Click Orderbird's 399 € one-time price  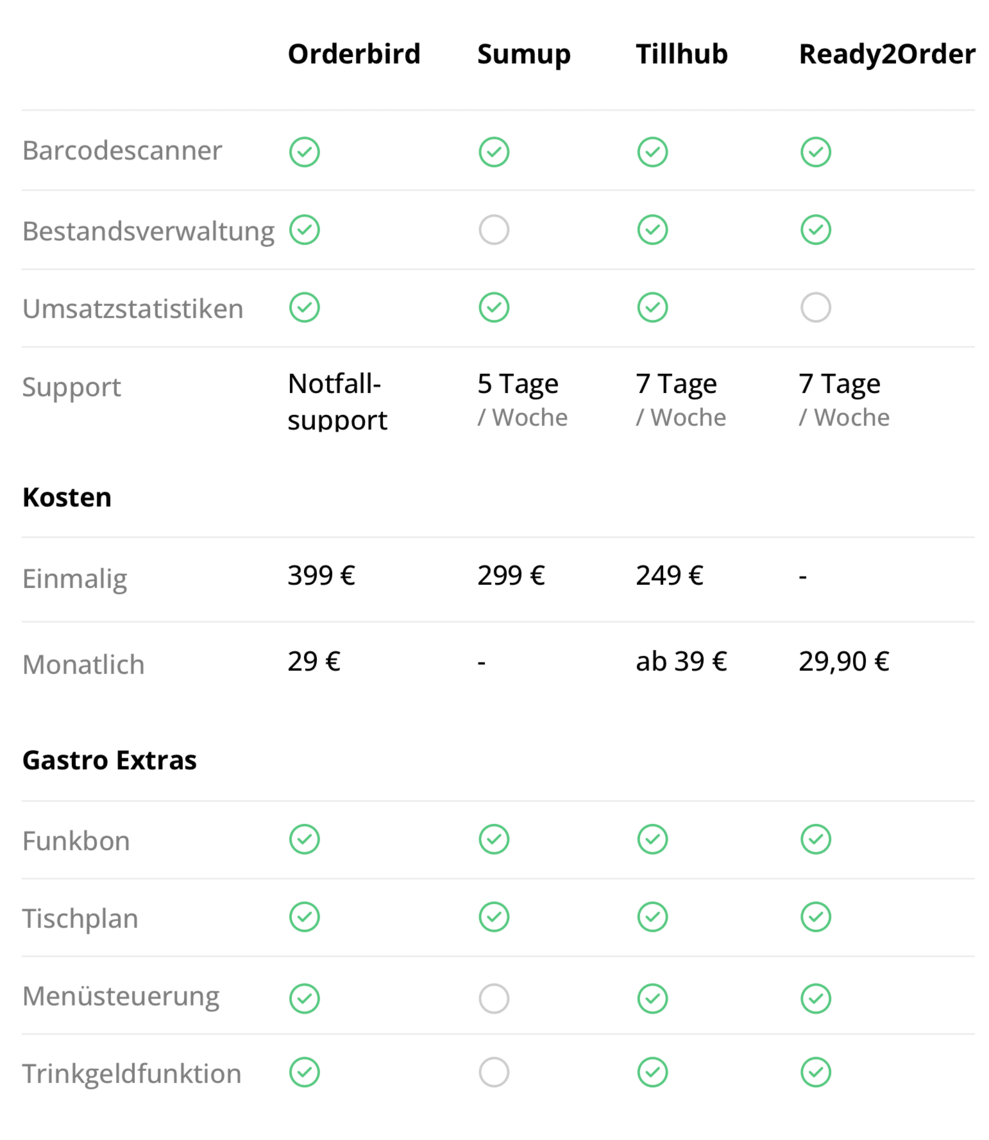[x=321, y=575]
